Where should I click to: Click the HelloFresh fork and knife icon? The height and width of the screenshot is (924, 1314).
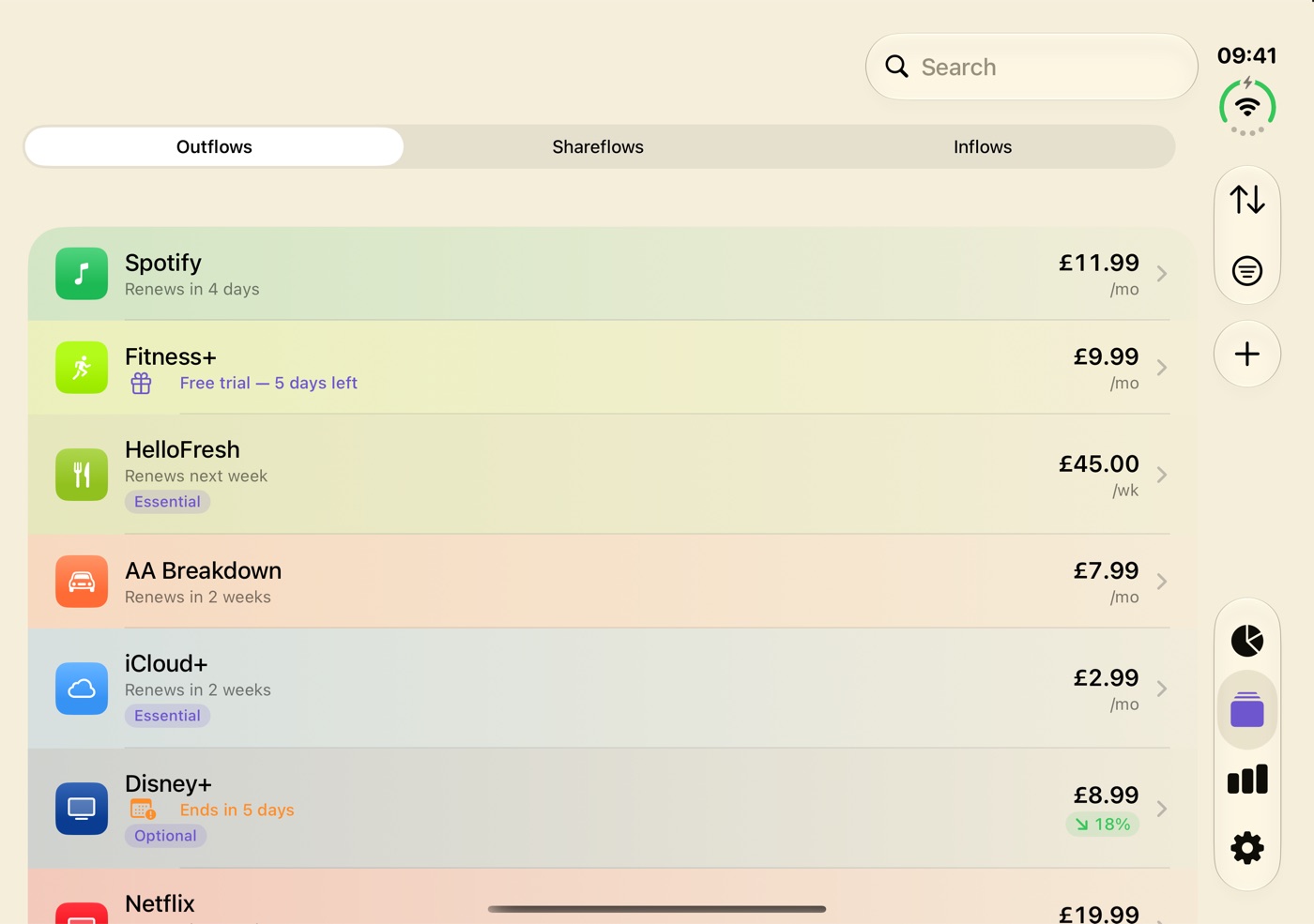click(82, 475)
